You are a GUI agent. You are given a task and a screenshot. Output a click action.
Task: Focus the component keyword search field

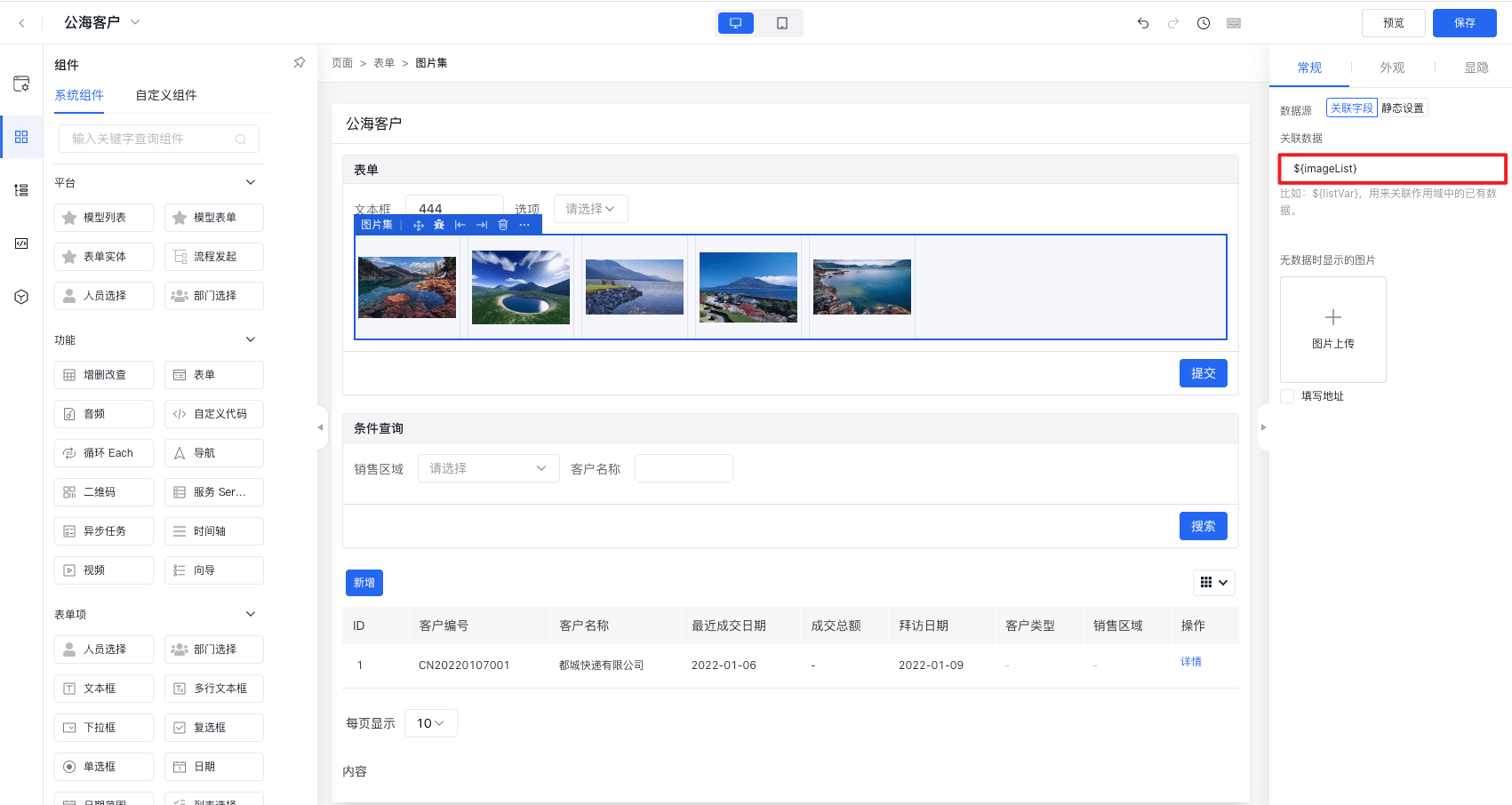pos(159,139)
